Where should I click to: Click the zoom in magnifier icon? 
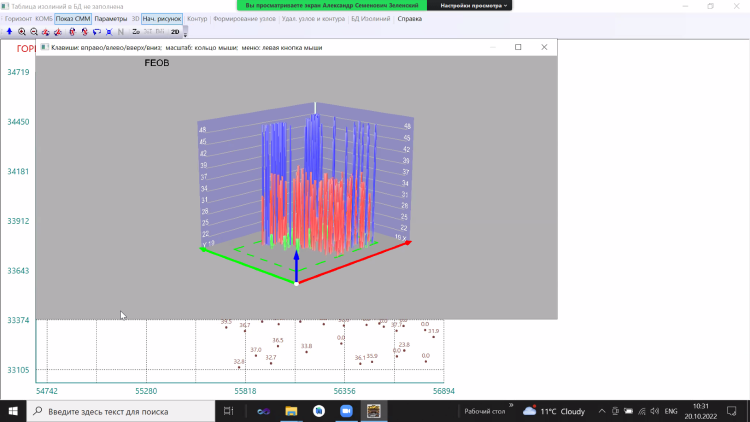point(21,32)
